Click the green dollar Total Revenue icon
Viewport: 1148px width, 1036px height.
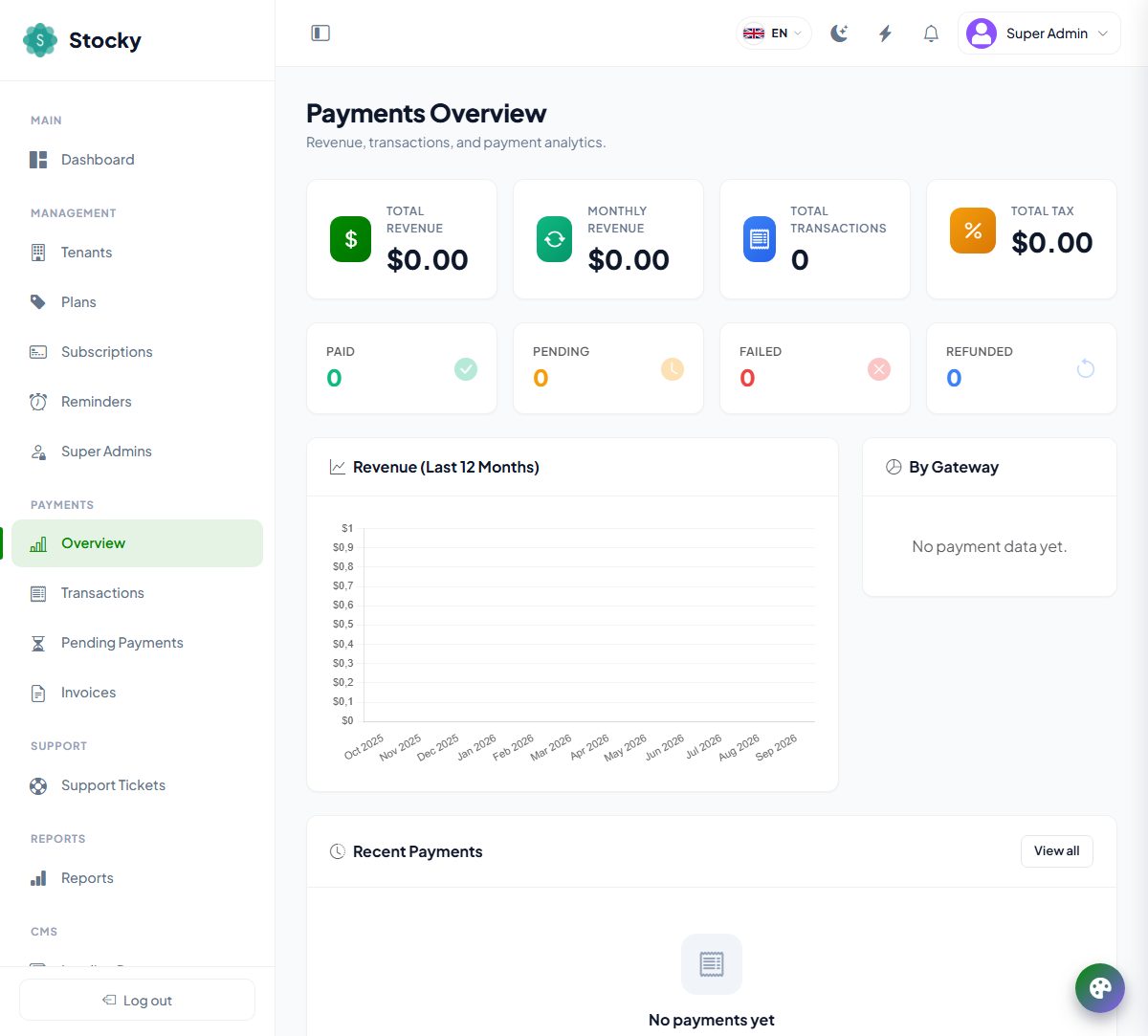coord(350,239)
